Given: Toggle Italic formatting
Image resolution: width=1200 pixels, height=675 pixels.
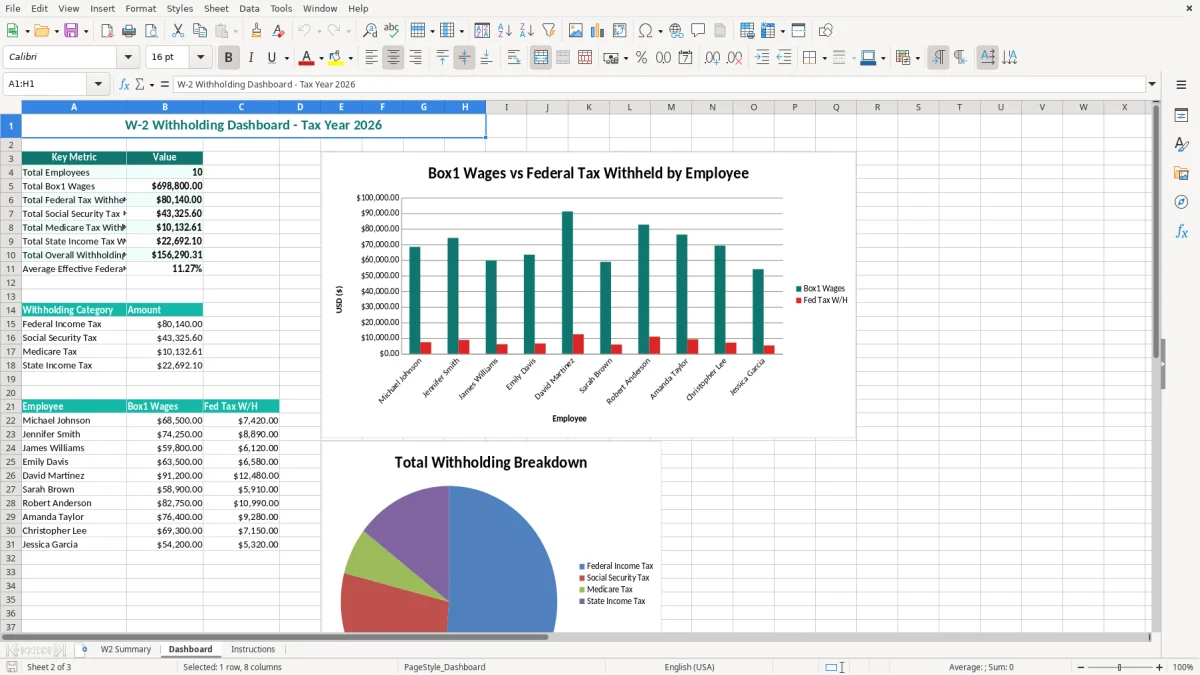Looking at the screenshot, I should (x=250, y=58).
